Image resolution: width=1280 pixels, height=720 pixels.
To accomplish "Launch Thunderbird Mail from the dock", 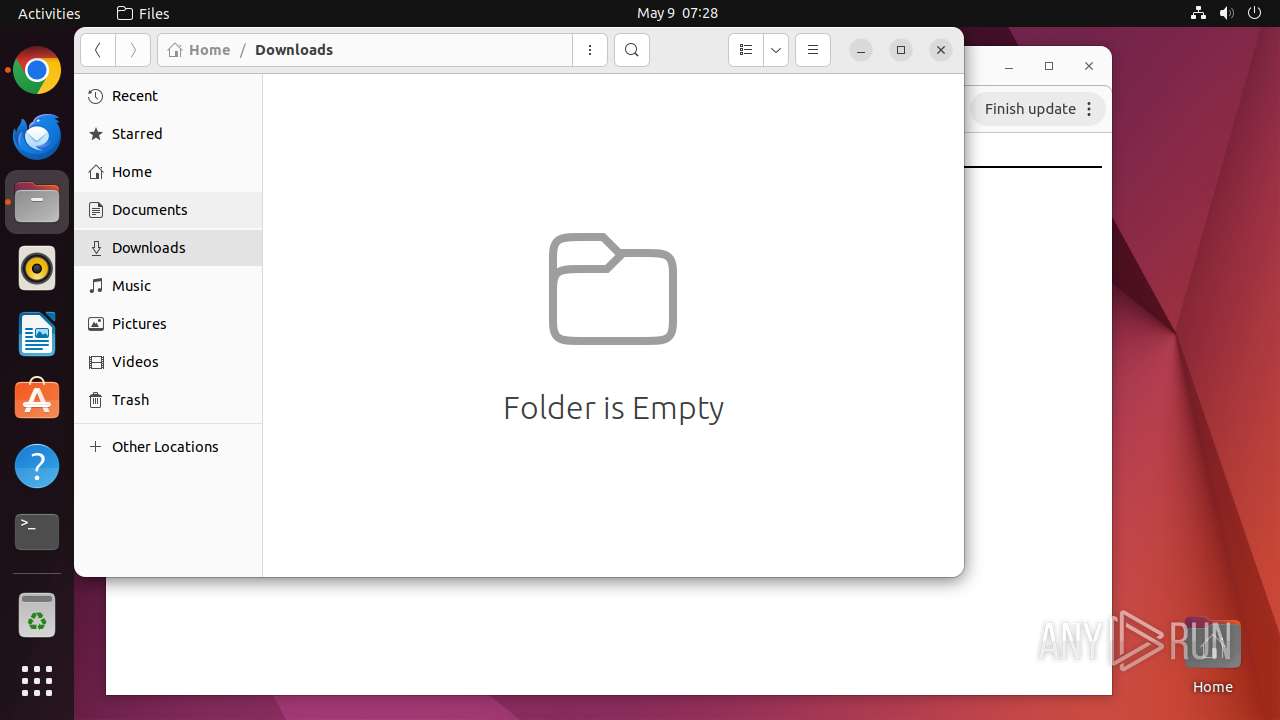I will coord(37,137).
